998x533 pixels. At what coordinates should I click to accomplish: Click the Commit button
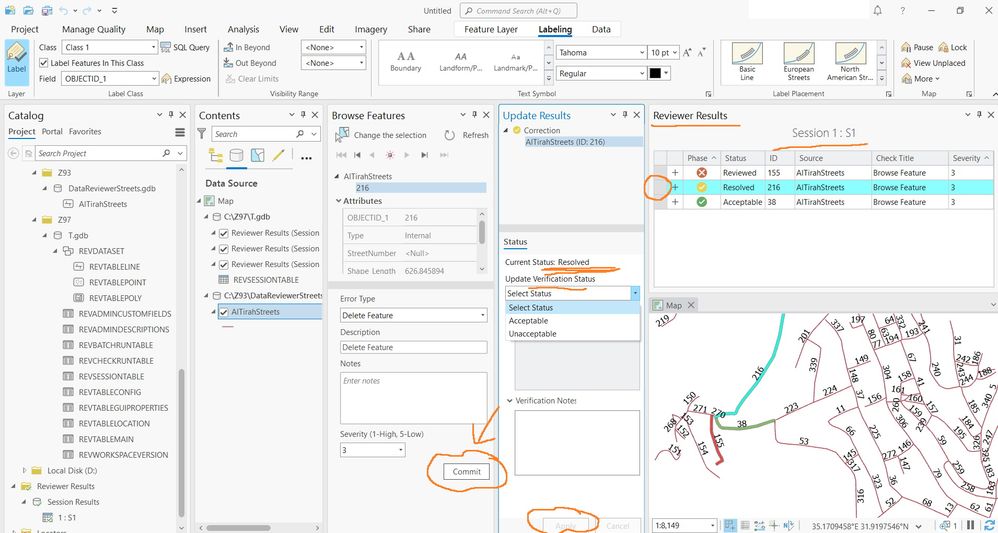(467, 471)
